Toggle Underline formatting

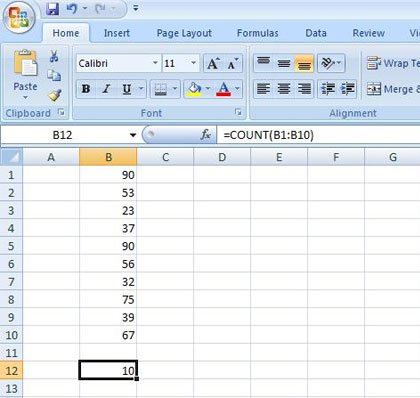pyautogui.click(x=127, y=89)
